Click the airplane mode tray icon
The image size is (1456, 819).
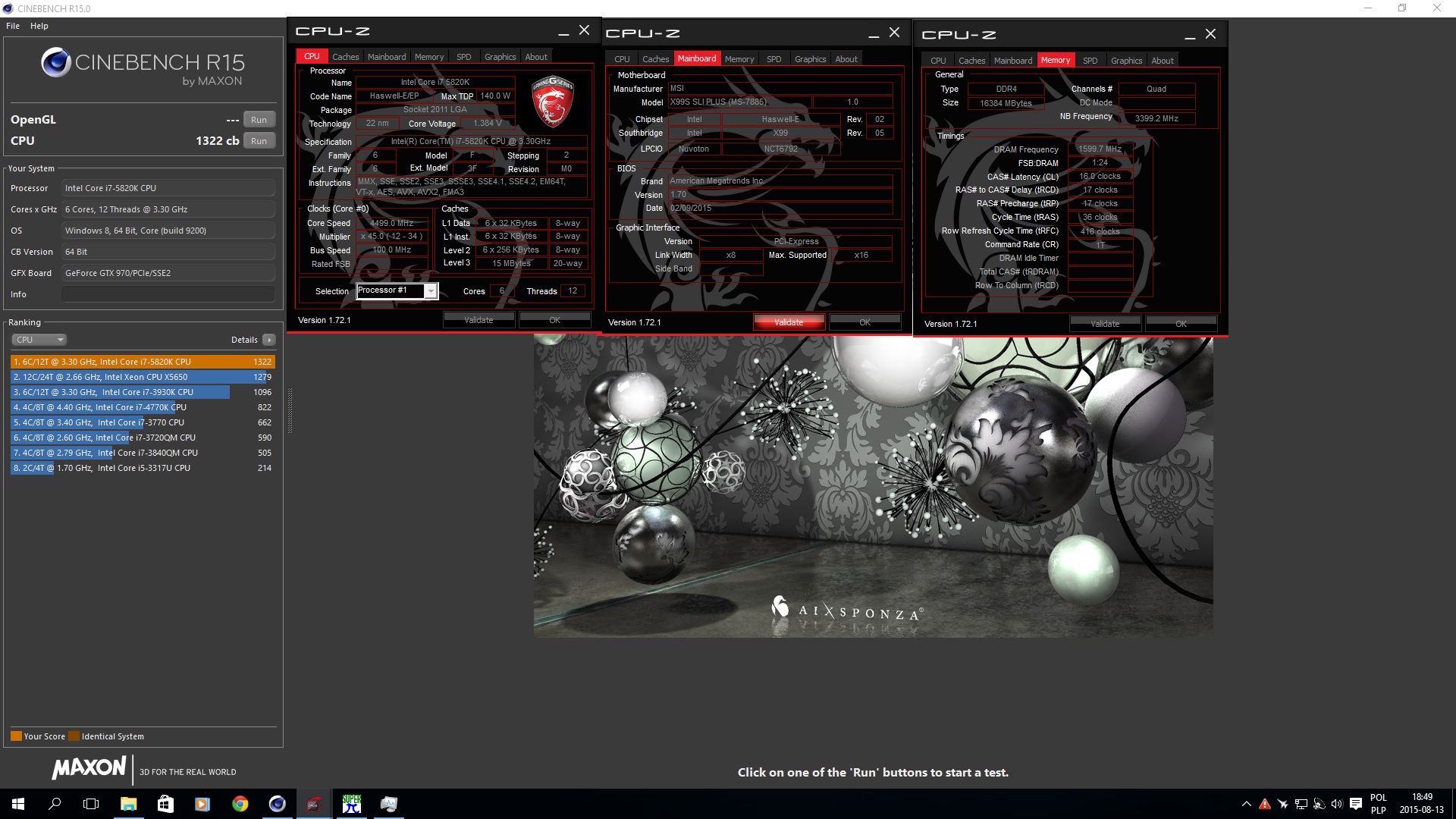click(x=1282, y=804)
